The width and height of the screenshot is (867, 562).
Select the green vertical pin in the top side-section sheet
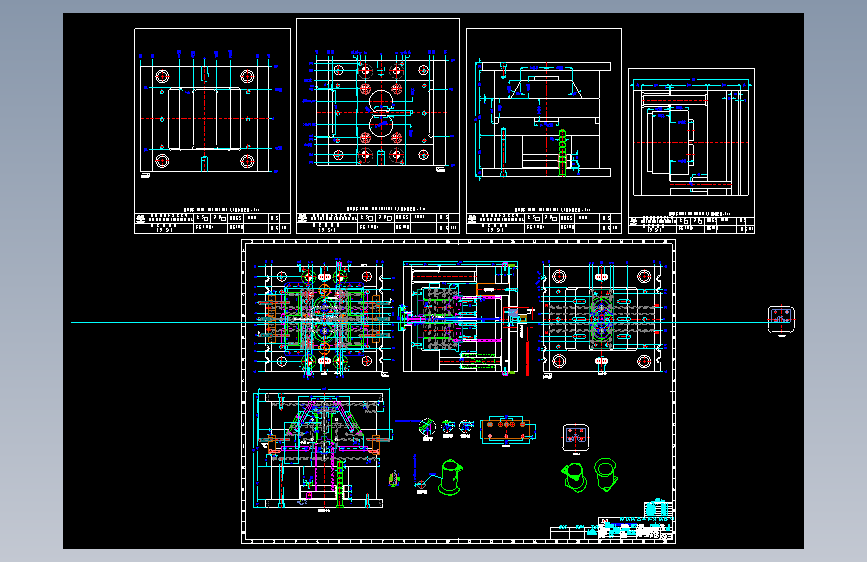coord(562,153)
